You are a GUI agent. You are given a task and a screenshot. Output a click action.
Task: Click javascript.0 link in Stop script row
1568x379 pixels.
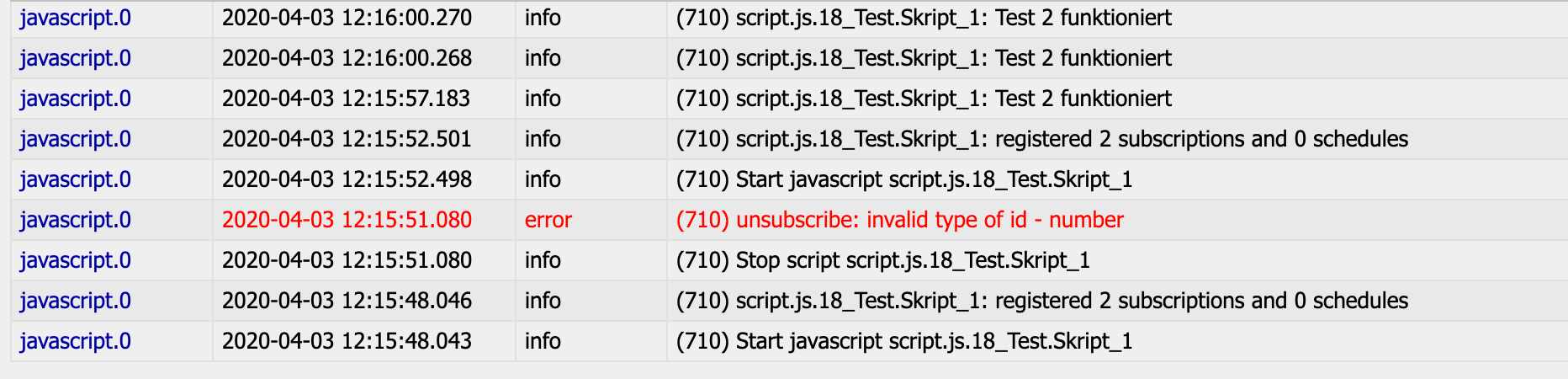(76, 260)
